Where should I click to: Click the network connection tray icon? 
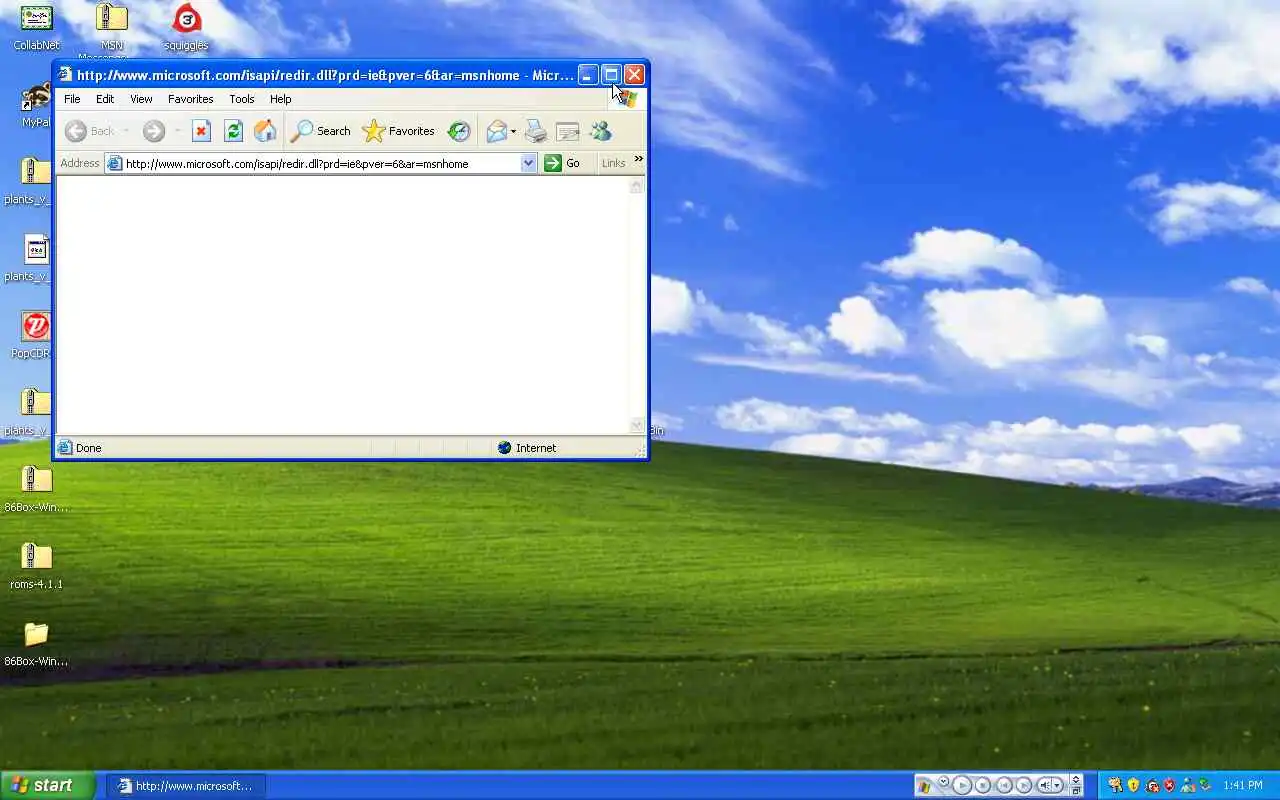coord(1204,784)
